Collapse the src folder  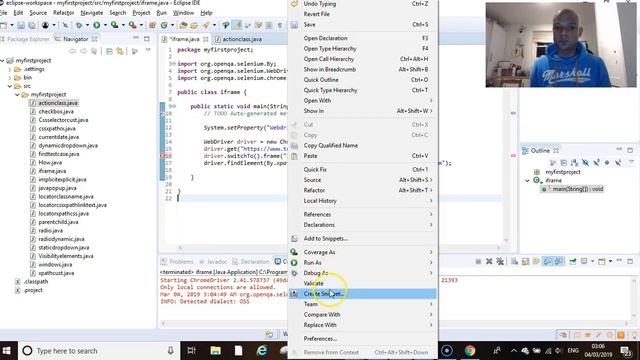(10, 86)
